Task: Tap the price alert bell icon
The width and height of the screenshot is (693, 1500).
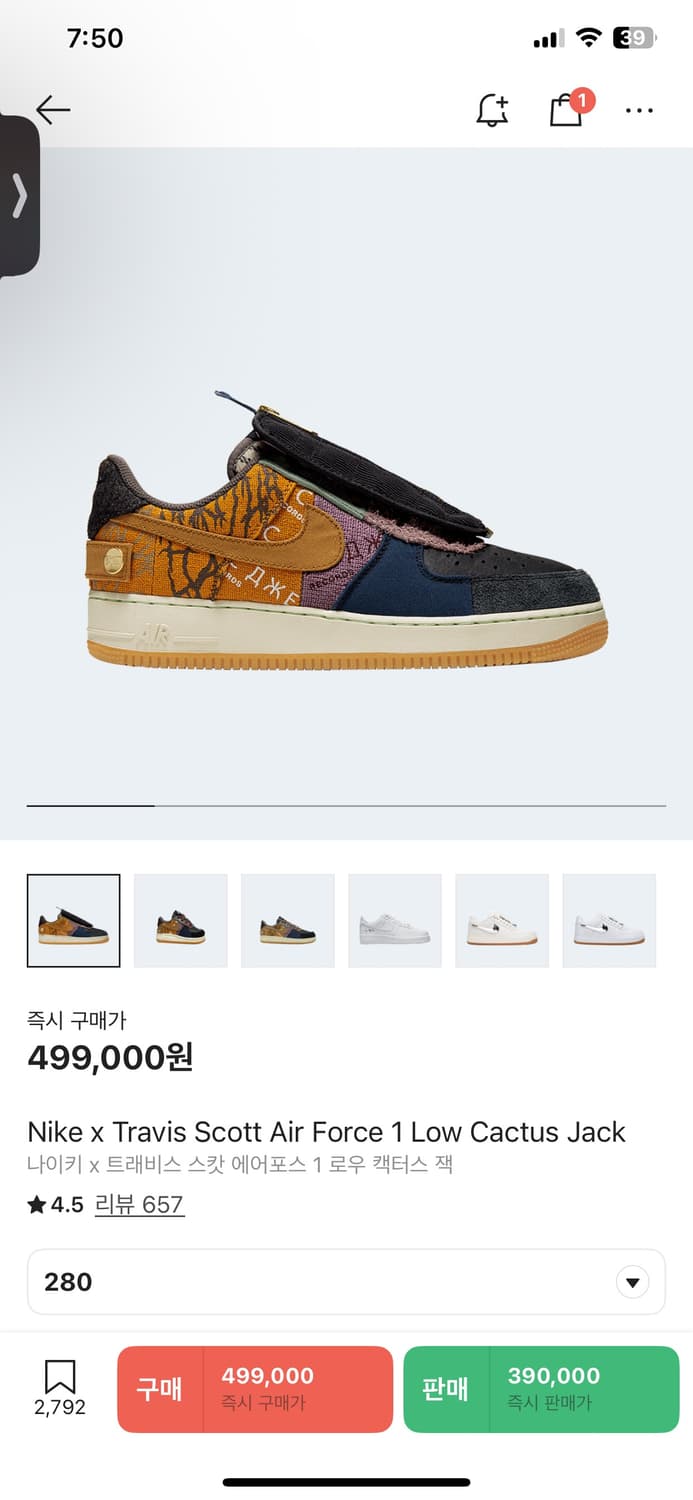Action: (x=492, y=110)
